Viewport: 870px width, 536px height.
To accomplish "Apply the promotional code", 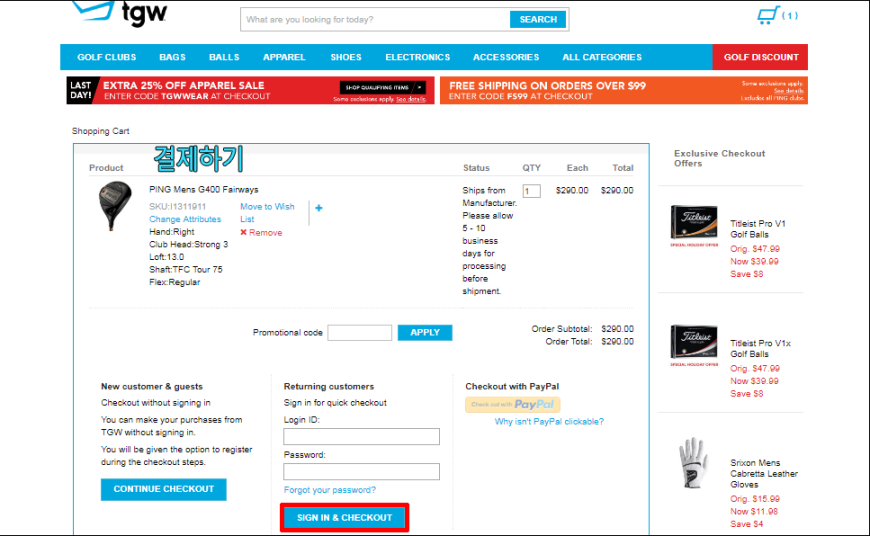I will tap(425, 332).
